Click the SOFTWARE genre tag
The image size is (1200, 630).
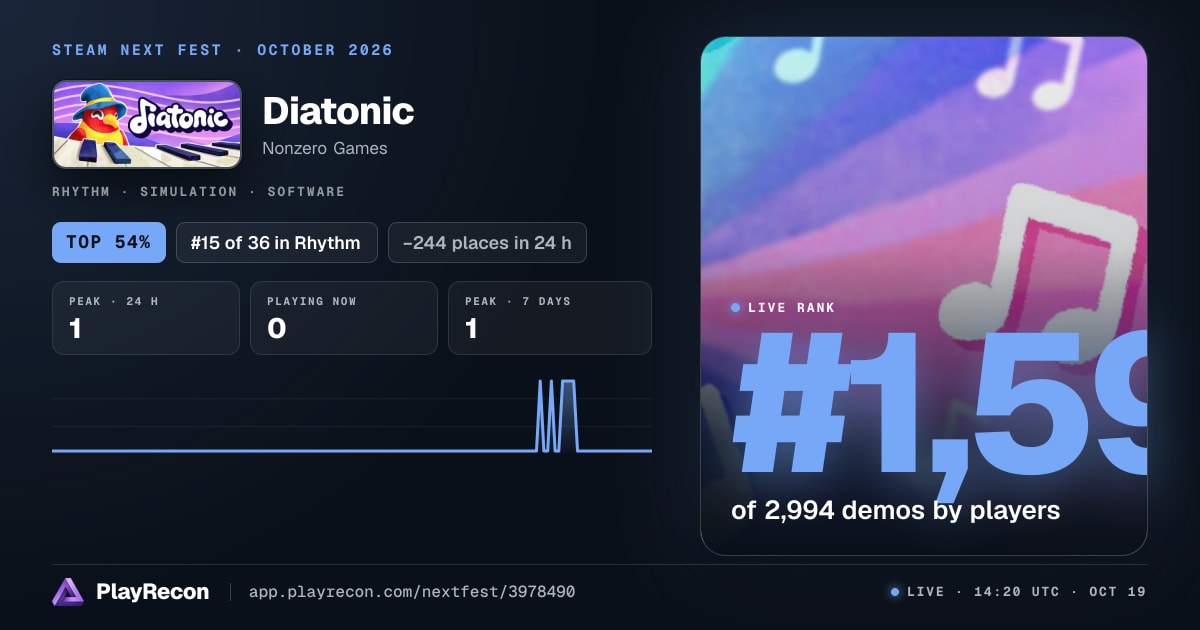tap(305, 191)
